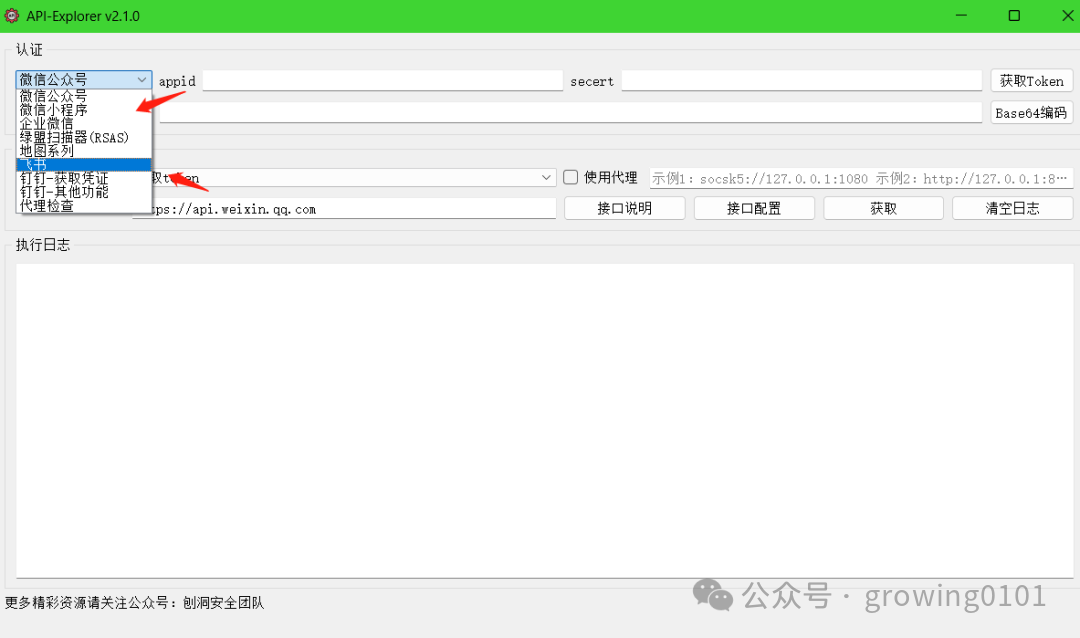1080x638 pixels.
Task: Clear logs with the 清空日志 button
Action: pyautogui.click(x=1012, y=208)
